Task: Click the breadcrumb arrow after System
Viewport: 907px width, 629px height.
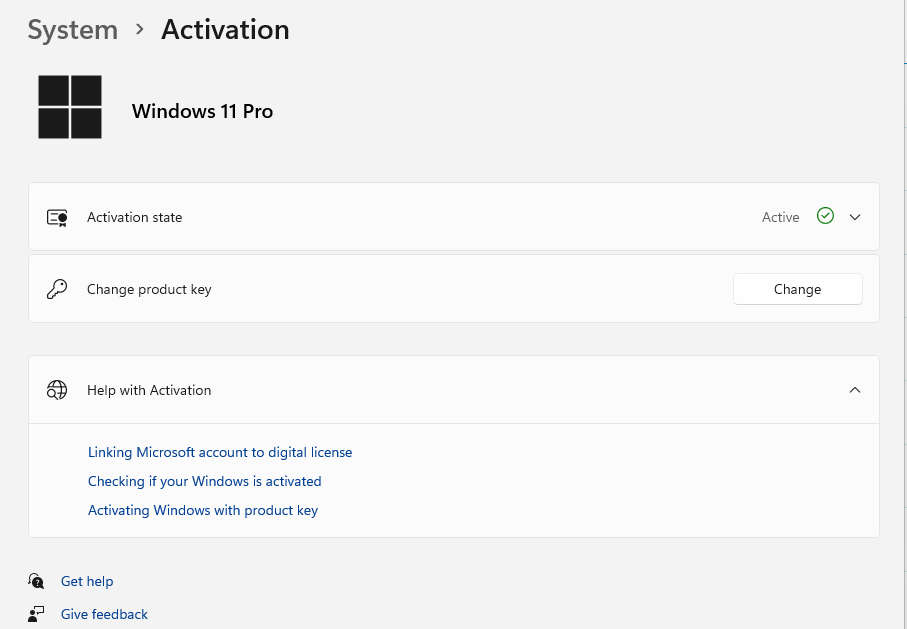Action: tap(139, 31)
